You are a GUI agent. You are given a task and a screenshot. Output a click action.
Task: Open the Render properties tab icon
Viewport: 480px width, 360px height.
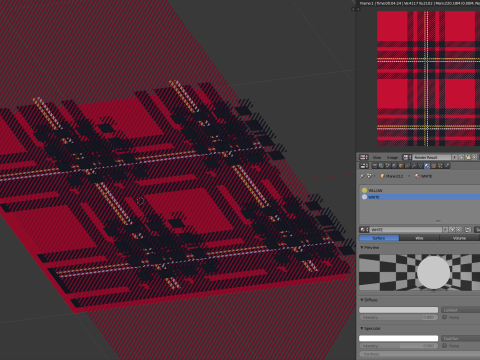tap(375, 166)
